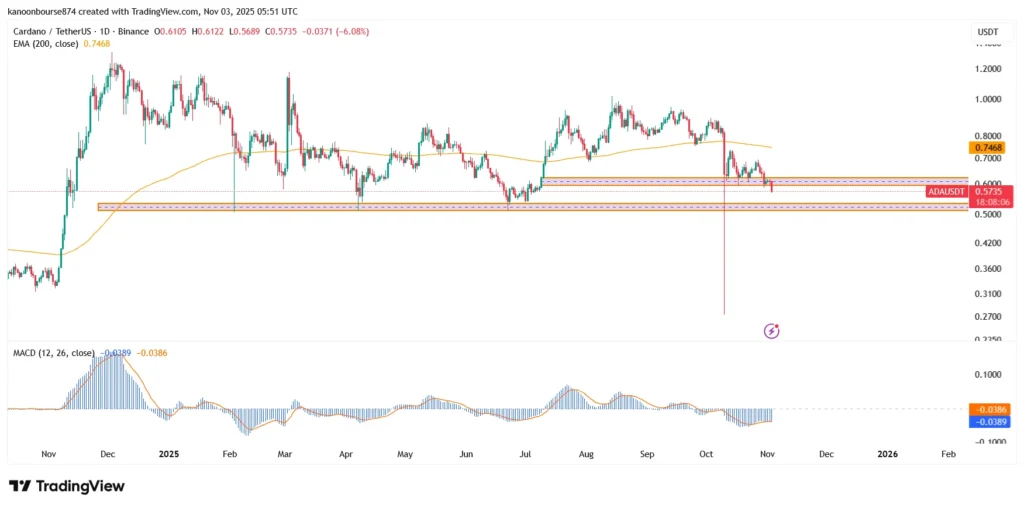The image size is (1024, 508).
Task: Click the orange EMA 0.7468 price label
Action: point(988,147)
